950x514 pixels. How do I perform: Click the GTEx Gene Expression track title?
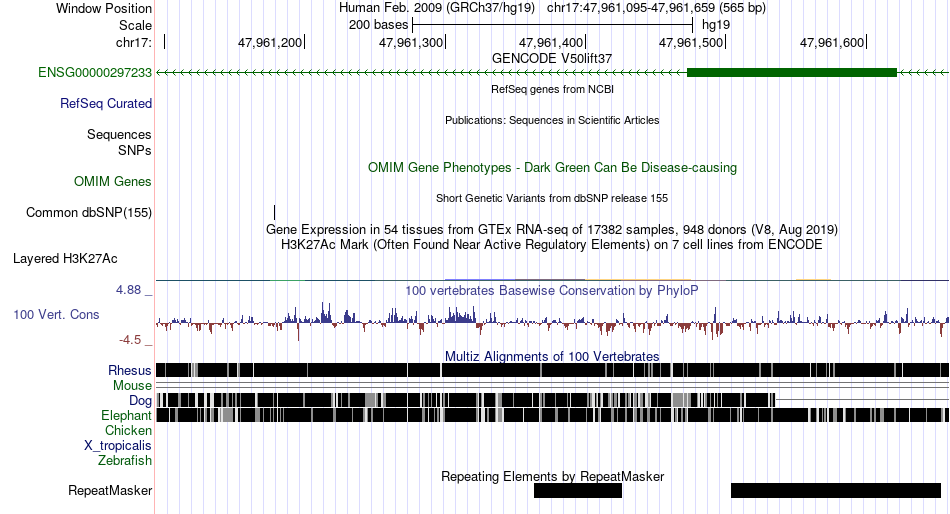[552, 230]
